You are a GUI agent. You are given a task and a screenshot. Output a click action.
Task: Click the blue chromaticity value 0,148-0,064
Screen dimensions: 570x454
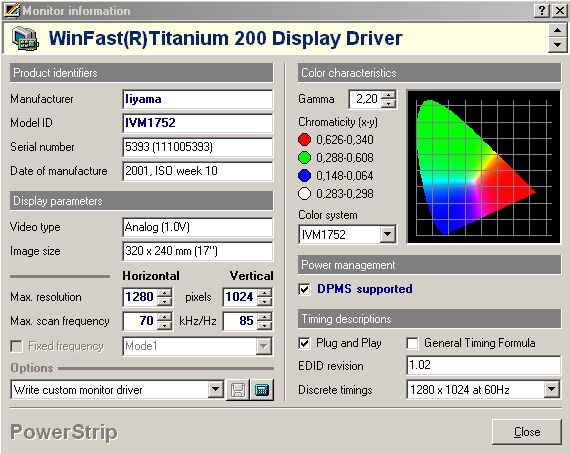[345, 176]
